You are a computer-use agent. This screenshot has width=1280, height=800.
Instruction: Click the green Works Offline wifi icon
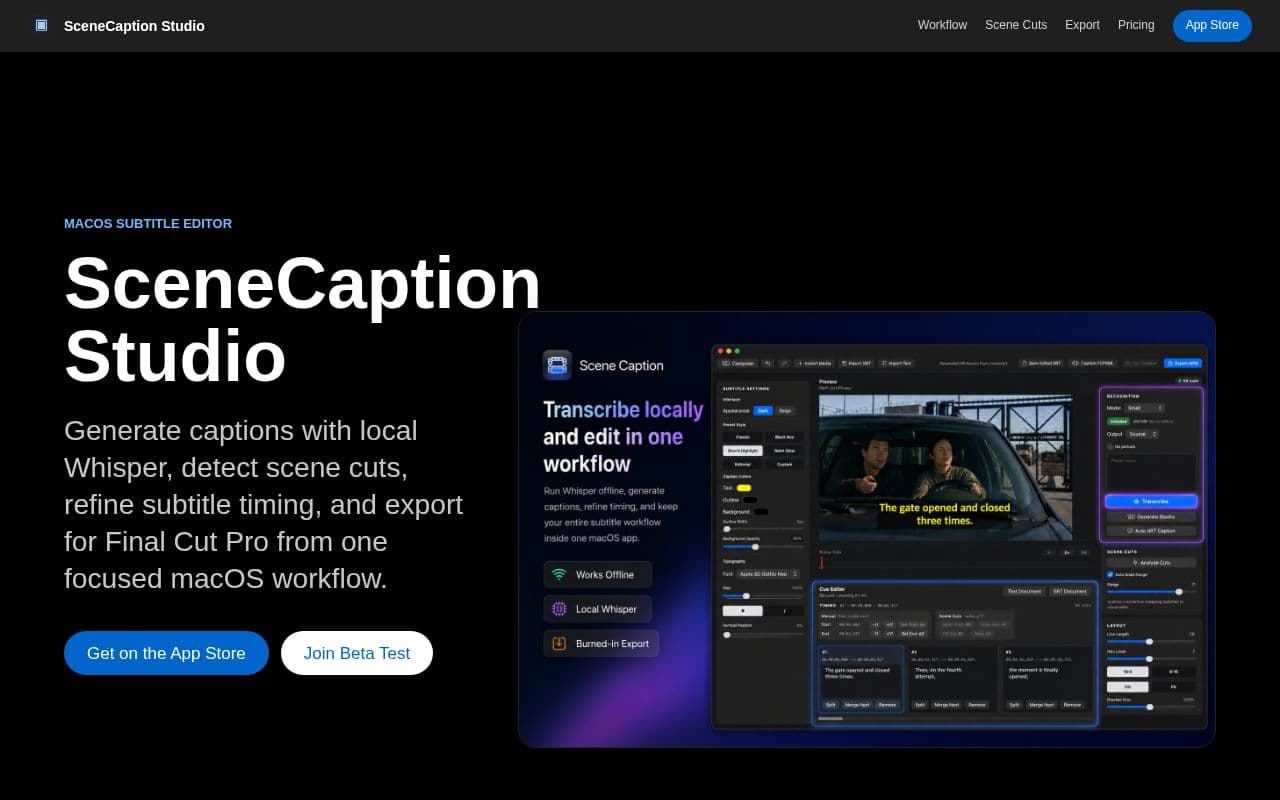coord(559,574)
